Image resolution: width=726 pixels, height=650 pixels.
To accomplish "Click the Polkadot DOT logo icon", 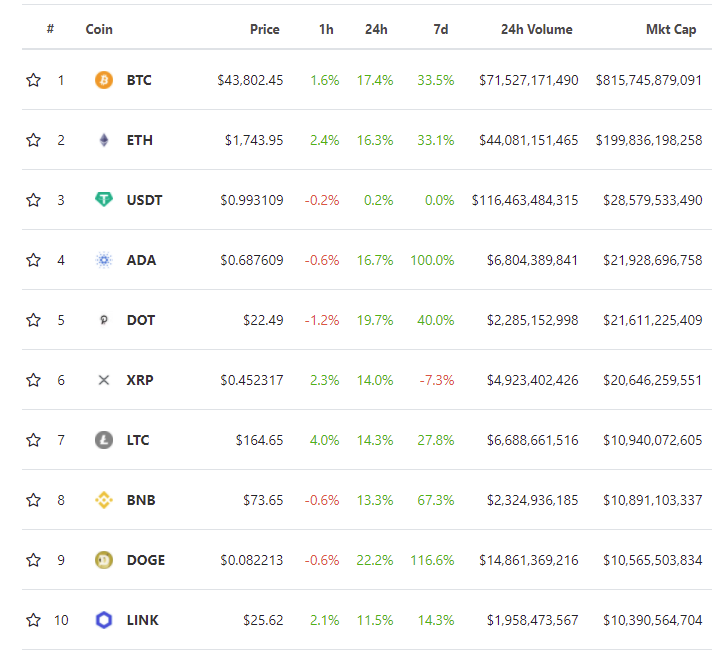I will click(x=104, y=320).
